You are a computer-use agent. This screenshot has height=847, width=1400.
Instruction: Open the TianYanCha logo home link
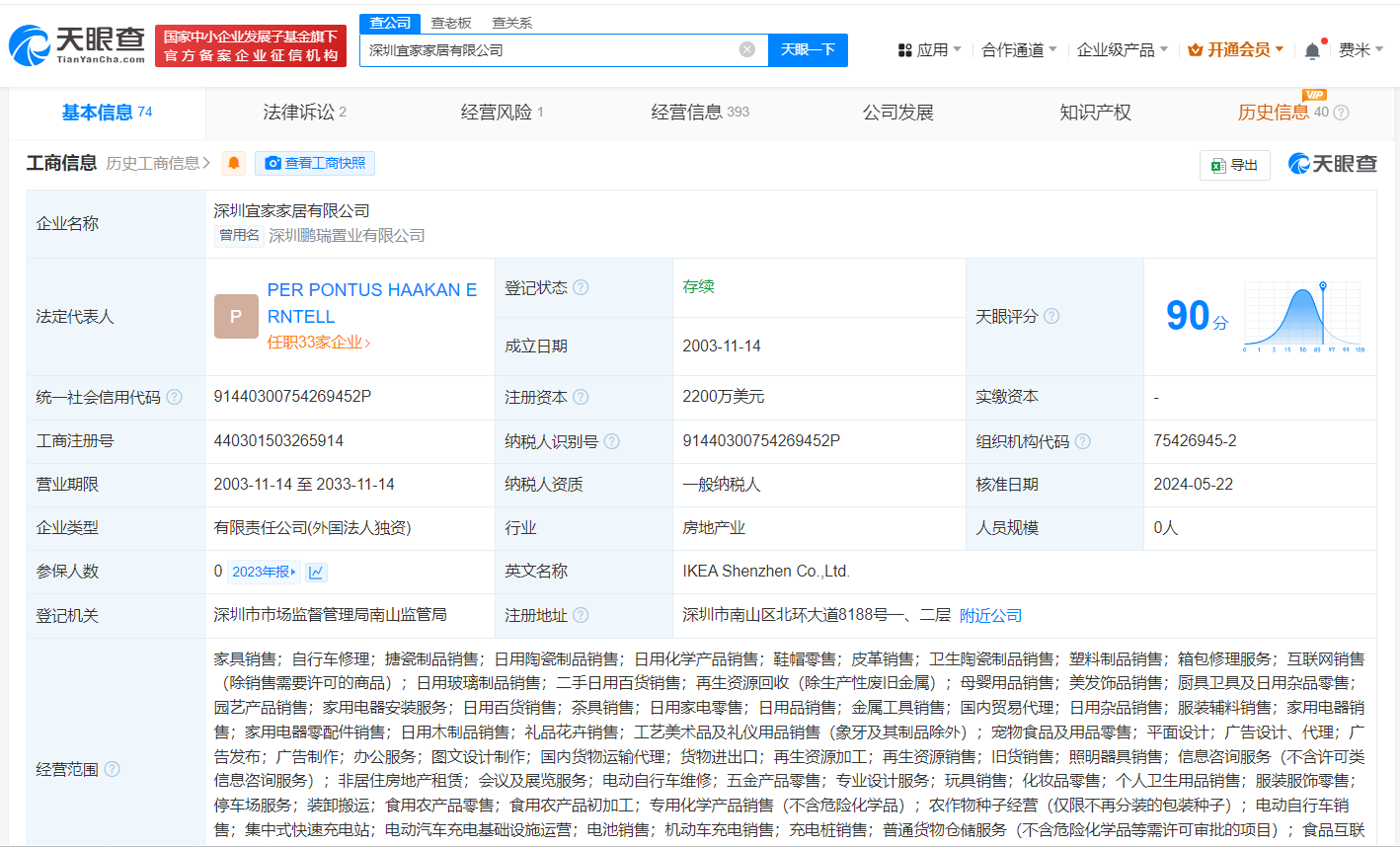click(77, 45)
